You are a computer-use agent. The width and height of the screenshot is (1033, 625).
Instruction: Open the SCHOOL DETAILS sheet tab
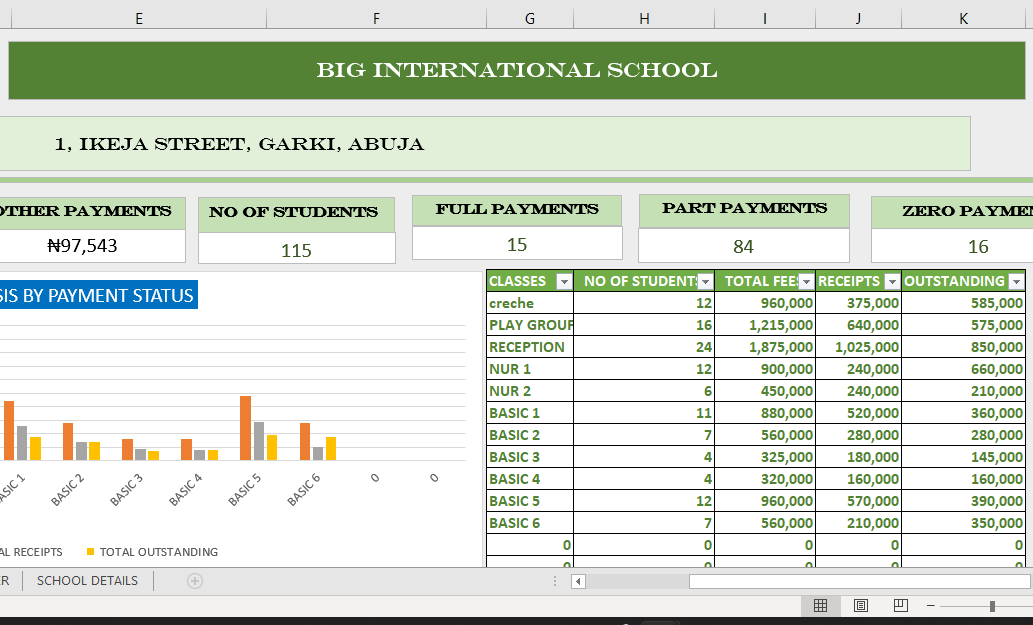[x=87, y=581]
